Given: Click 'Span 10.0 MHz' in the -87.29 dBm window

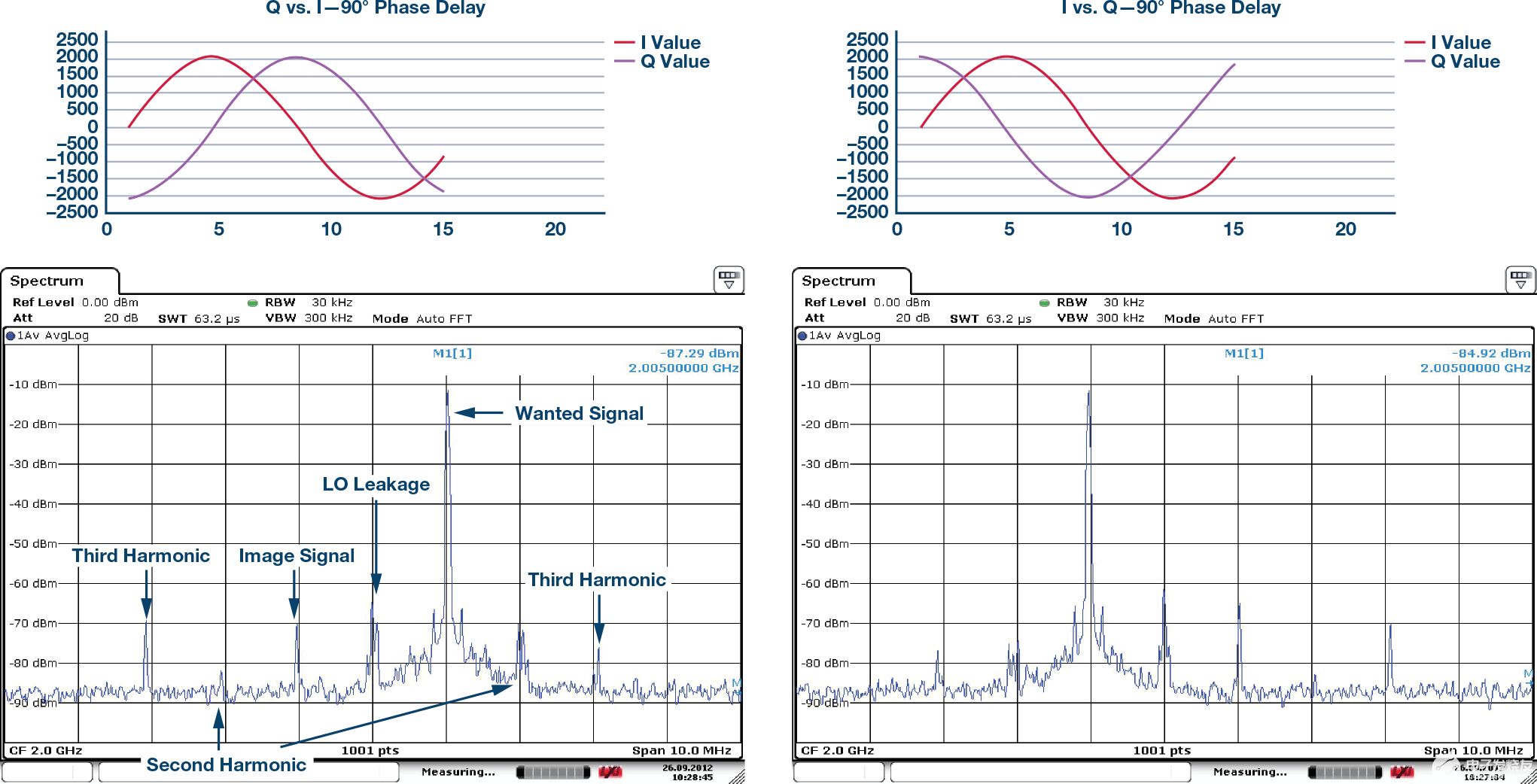Looking at the screenshot, I should (x=682, y=750).
